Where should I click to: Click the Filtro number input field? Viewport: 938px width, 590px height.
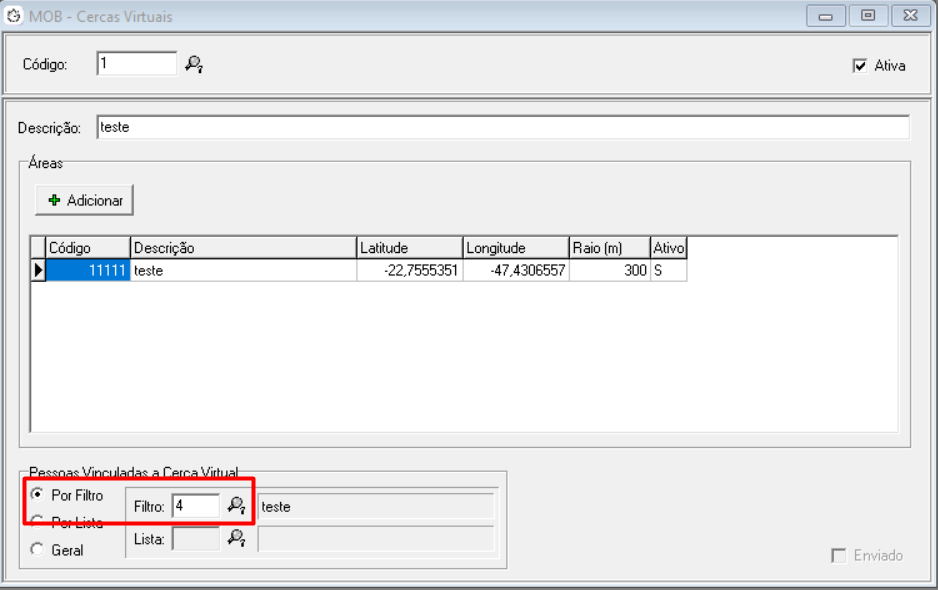(x=195, y=506)
